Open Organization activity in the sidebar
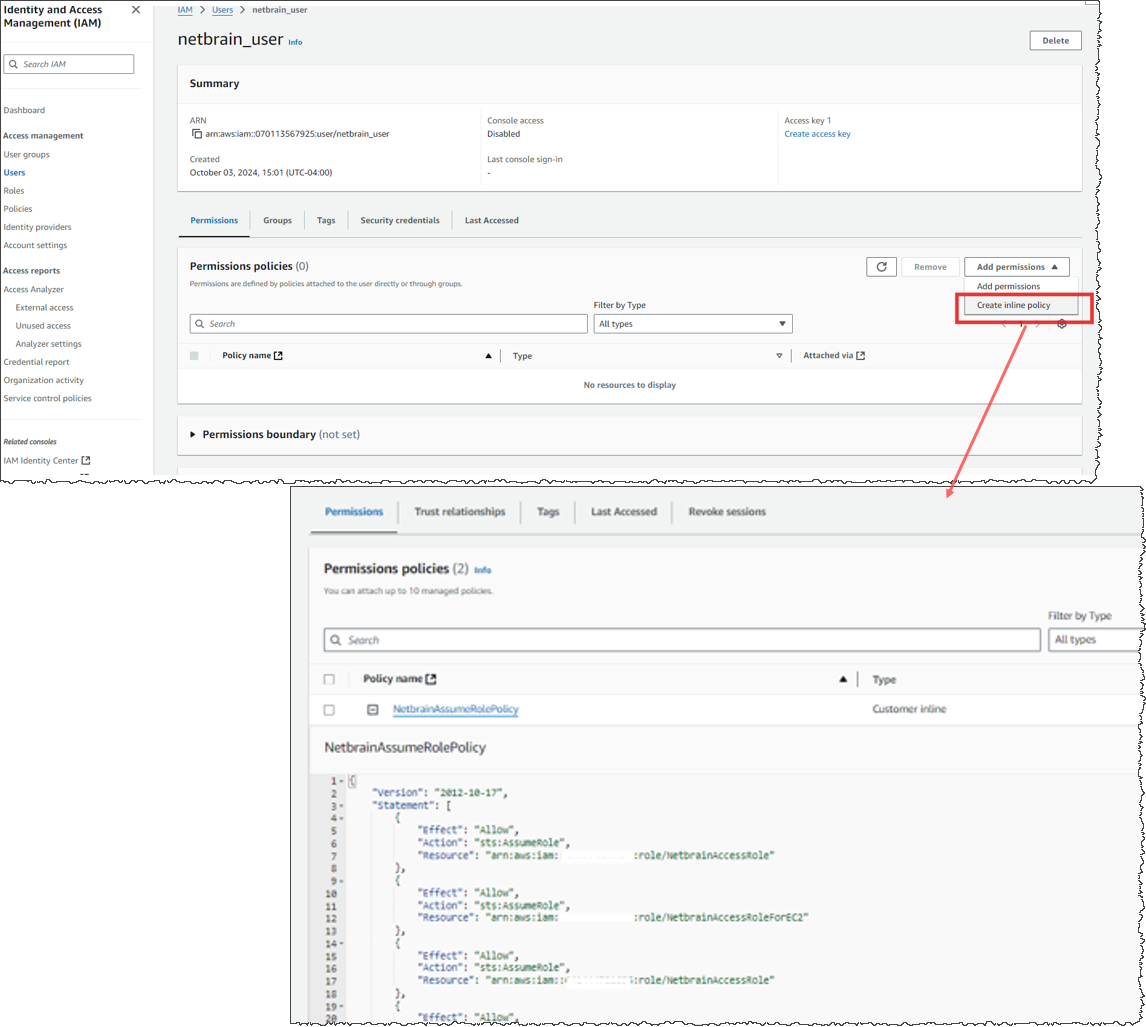The width and height of the screenshot is (1146, 1027). pos(44,380)
